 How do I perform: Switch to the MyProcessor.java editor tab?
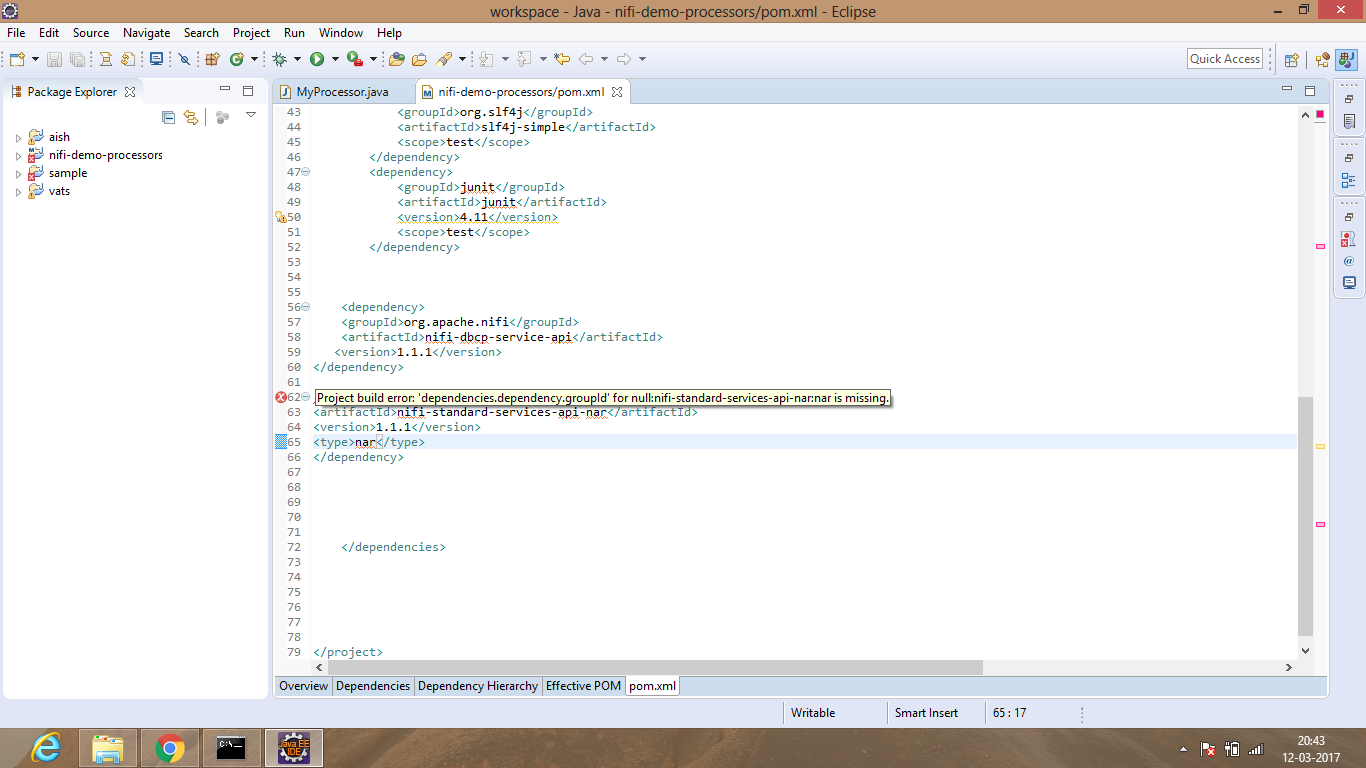[341, 92]
